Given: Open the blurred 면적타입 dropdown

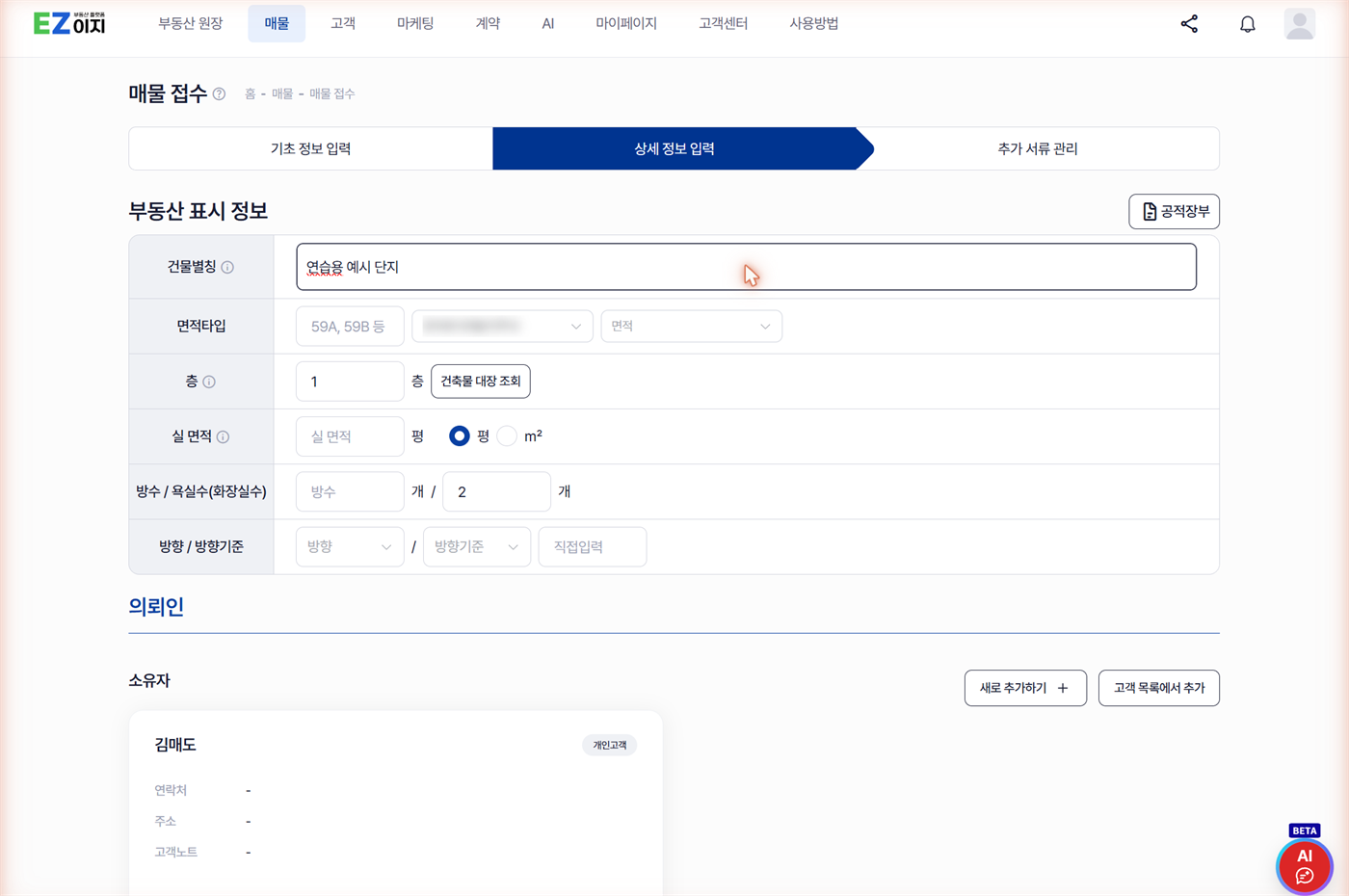Looking at the screenshot, I should tap(502, 327).
